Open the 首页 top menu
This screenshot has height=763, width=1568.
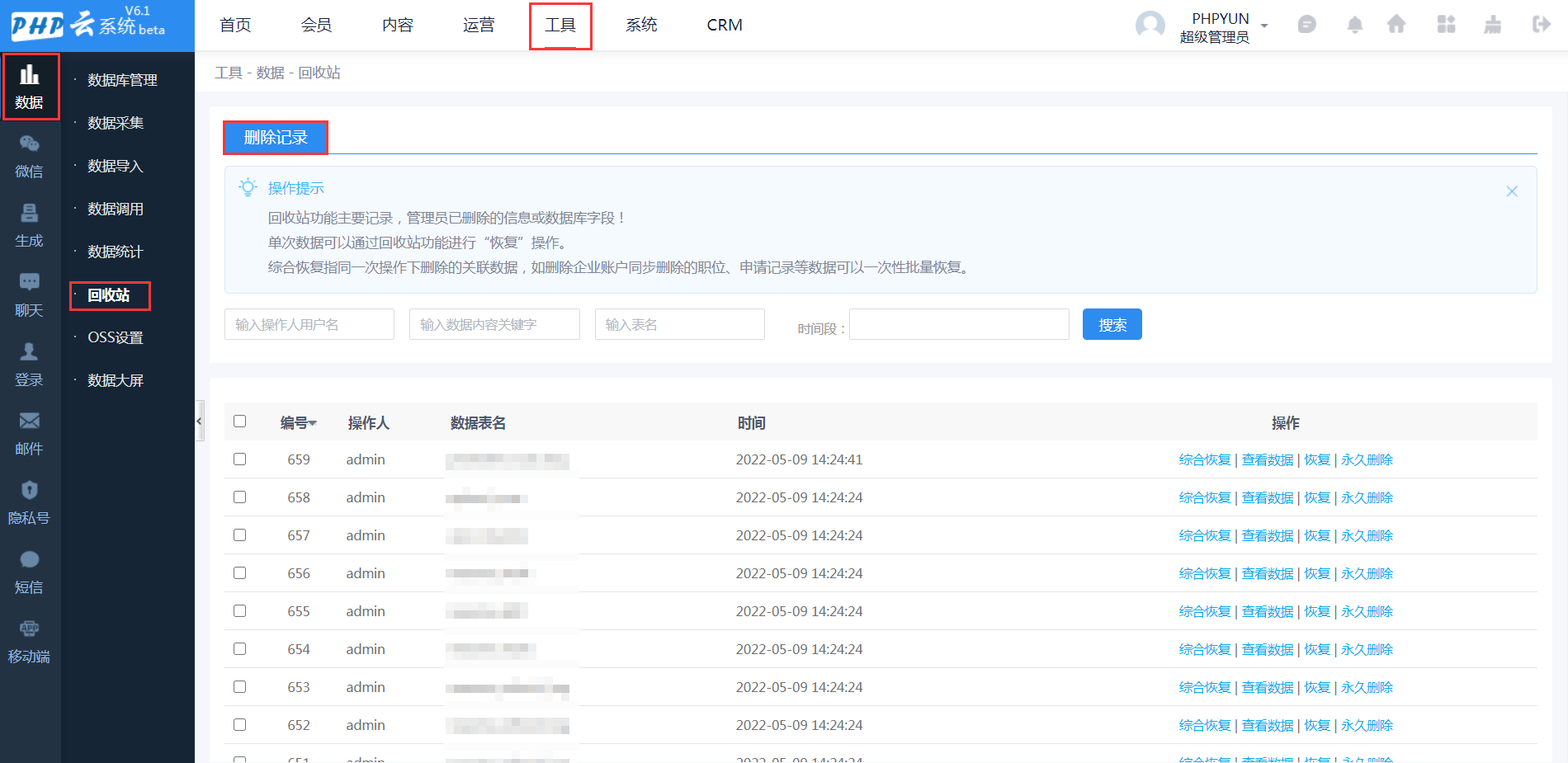pos(235,26)
